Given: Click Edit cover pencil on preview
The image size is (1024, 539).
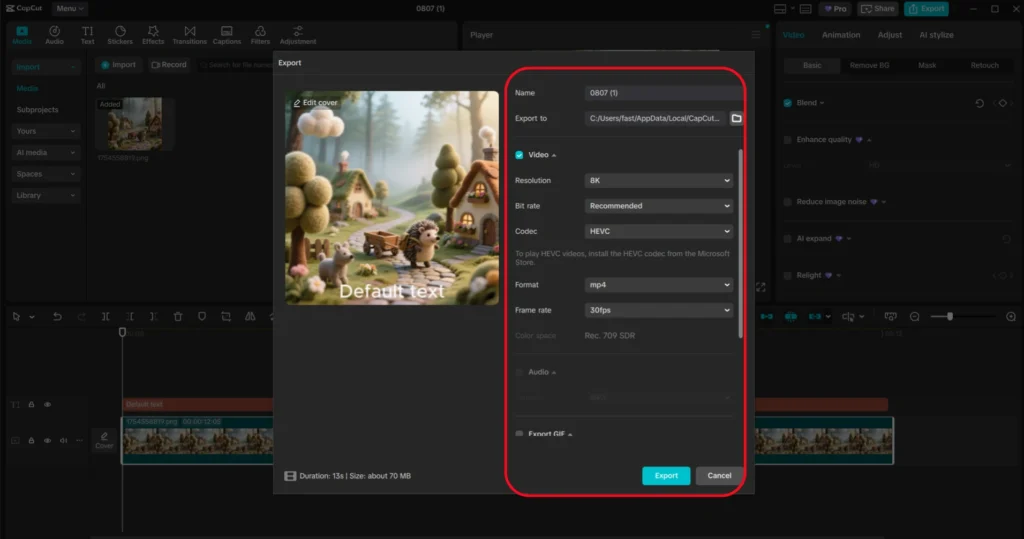Looking at the screenshot, I should (x=315, y=103).
